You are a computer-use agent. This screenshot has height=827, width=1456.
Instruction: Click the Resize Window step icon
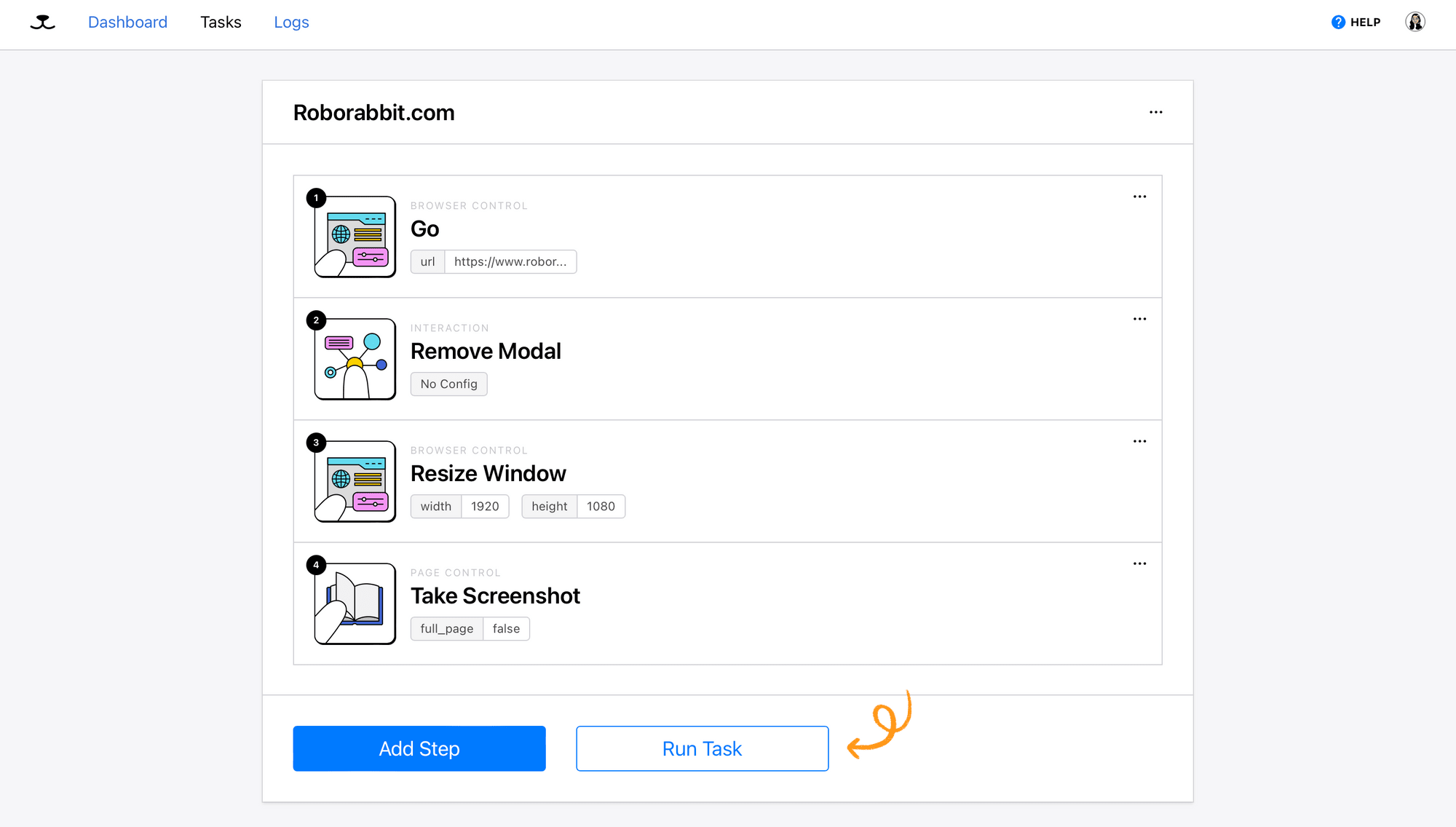[x=354, y=480]
